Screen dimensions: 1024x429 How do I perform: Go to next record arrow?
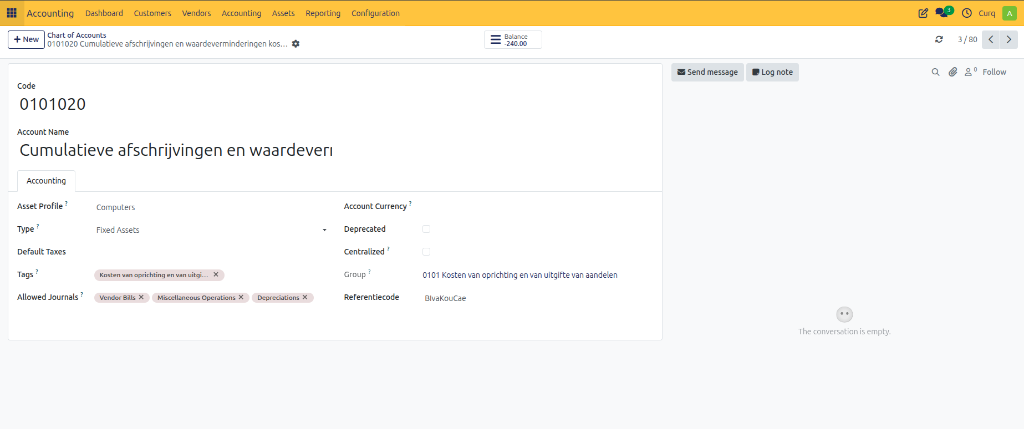[x=1009, y=39]
